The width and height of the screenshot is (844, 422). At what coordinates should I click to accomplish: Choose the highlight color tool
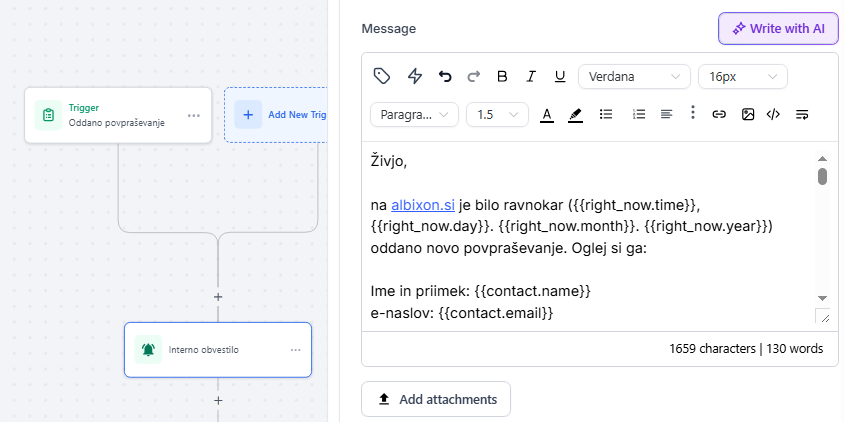(575, 114)
